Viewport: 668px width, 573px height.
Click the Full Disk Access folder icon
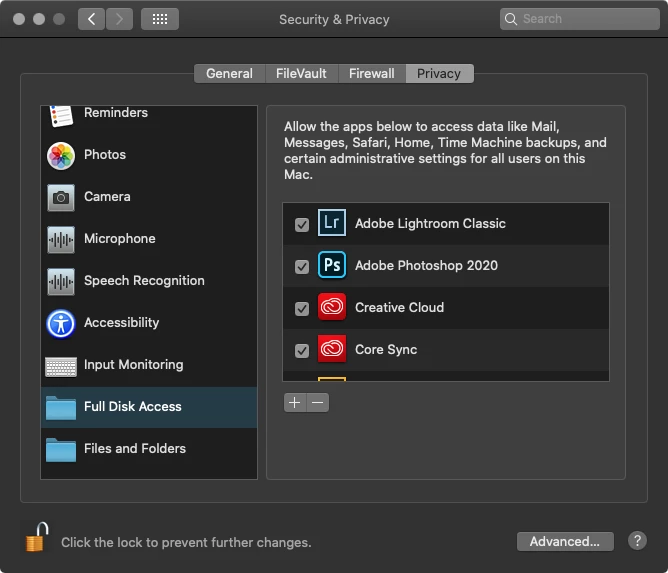click(x=61, y=408)
